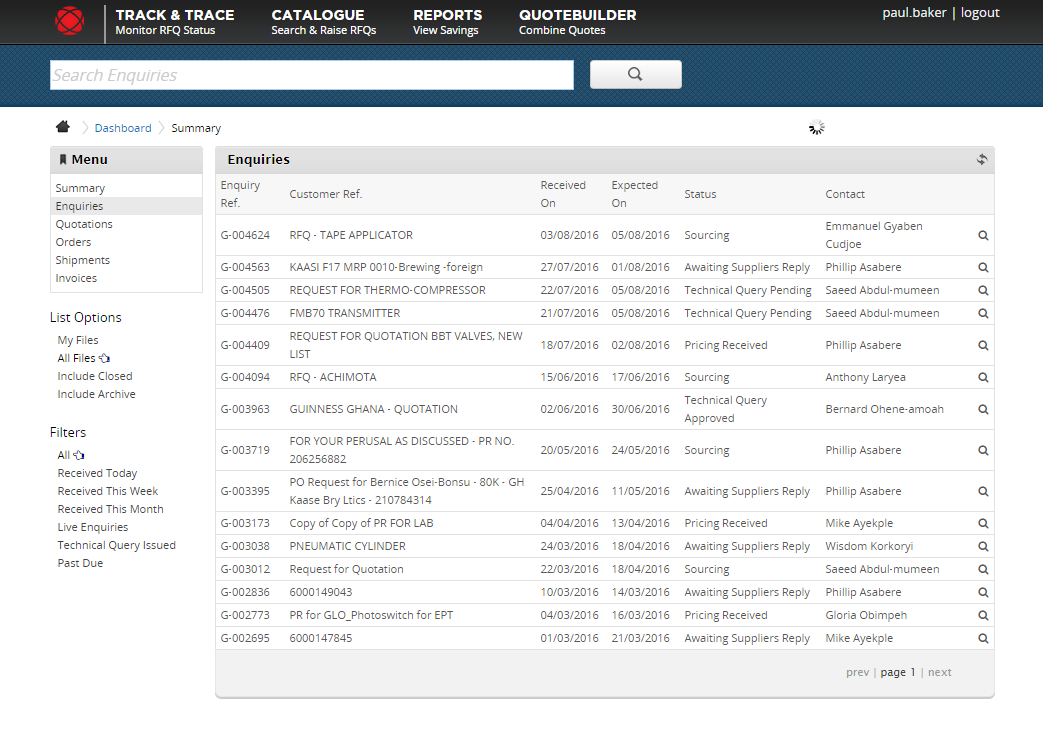The height and width of the screenshot is (740, 1043).
Task: Open Track & Trace section
Action: [x=175, y=22]
